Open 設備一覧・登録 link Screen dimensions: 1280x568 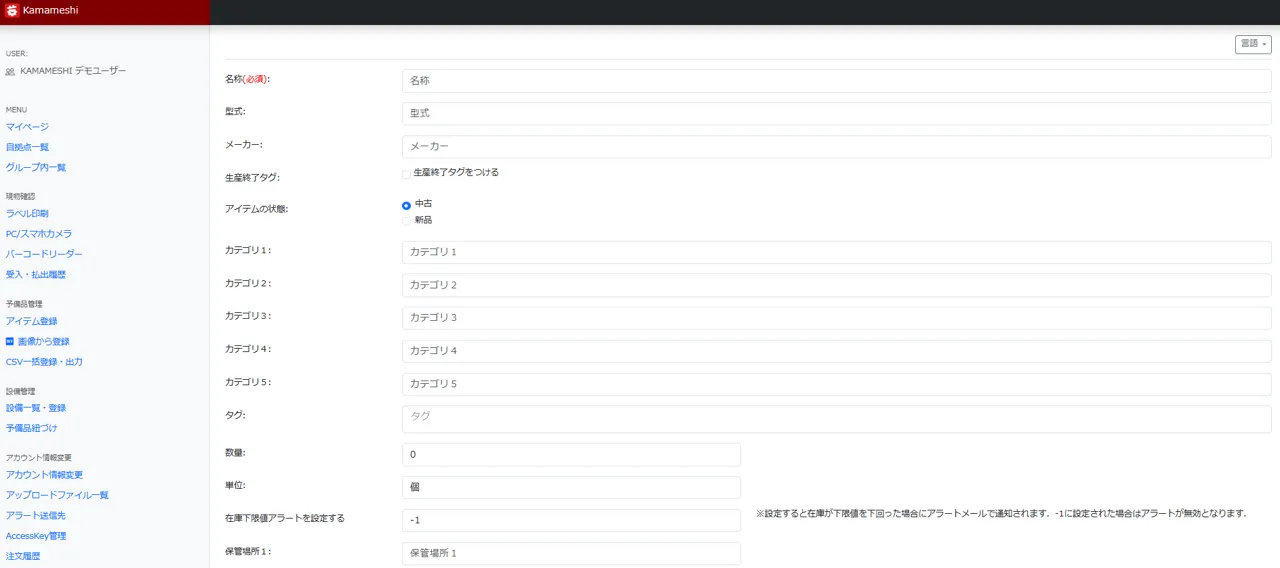[36, 408]
